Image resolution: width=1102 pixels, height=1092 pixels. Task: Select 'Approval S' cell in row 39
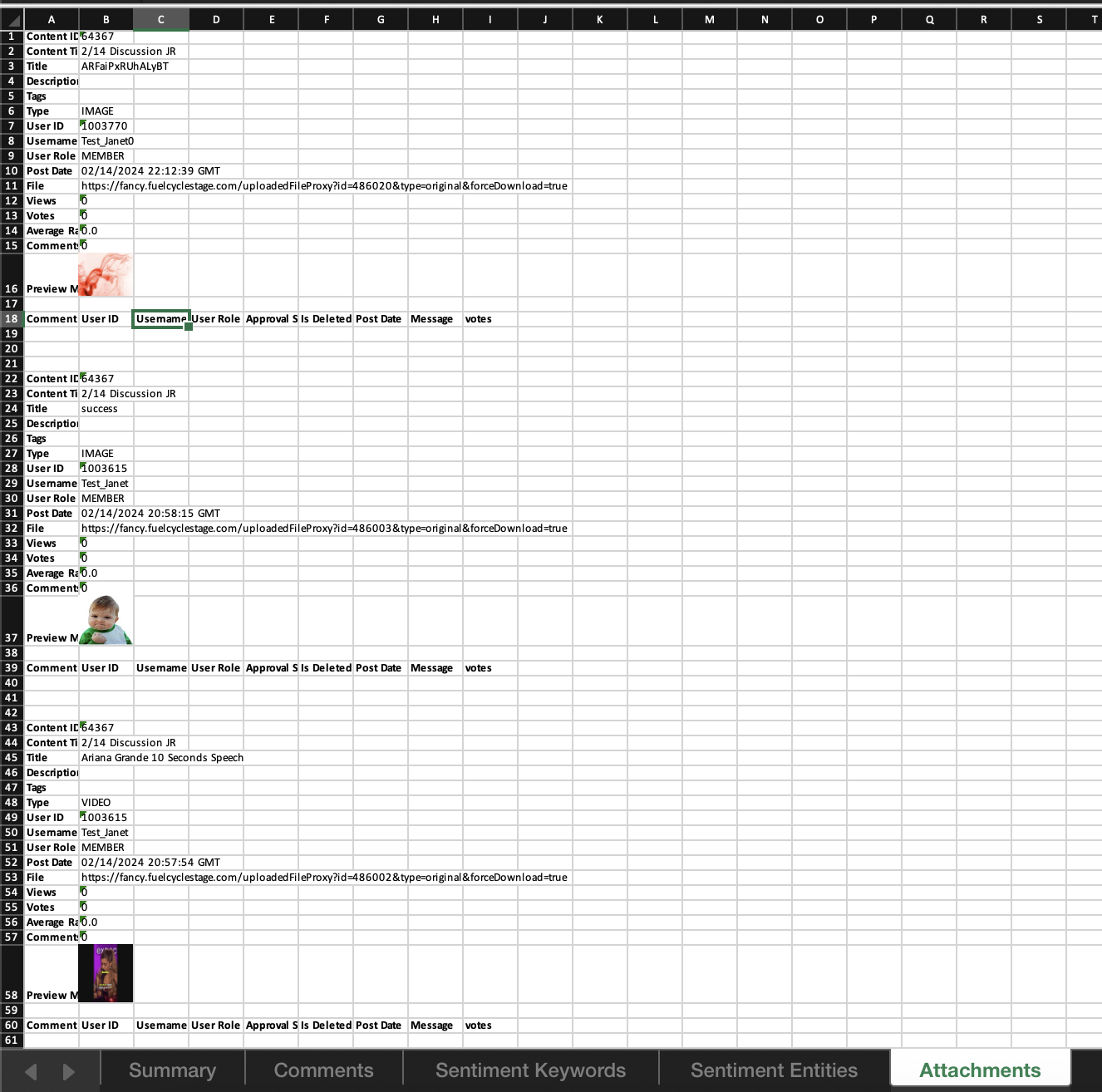271,668
